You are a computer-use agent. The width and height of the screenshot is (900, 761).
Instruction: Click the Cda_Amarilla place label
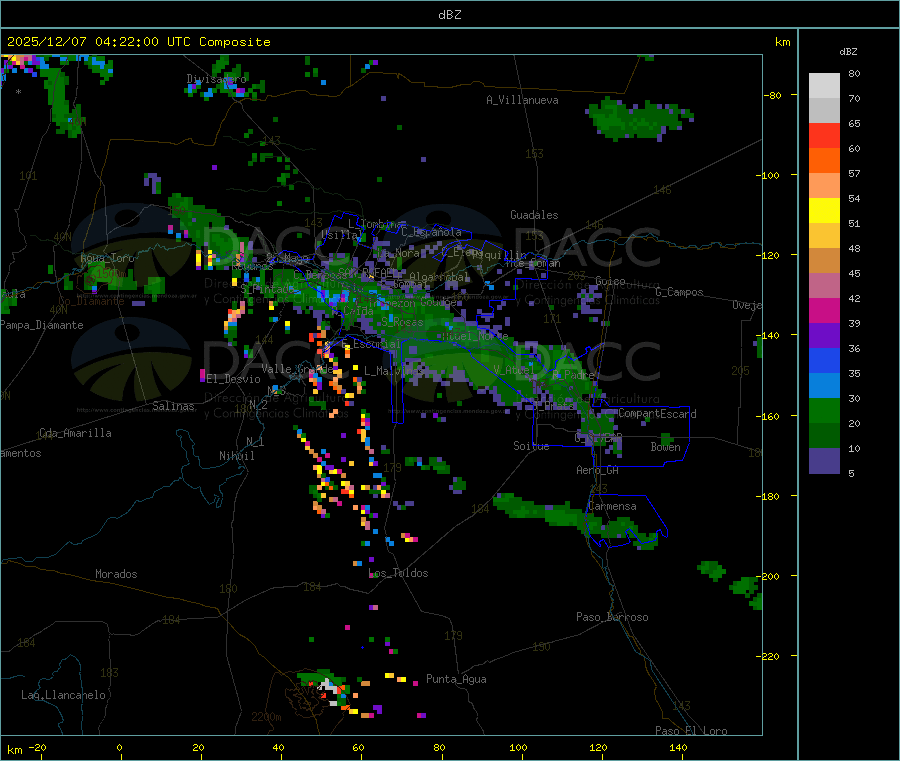point(75,433)
